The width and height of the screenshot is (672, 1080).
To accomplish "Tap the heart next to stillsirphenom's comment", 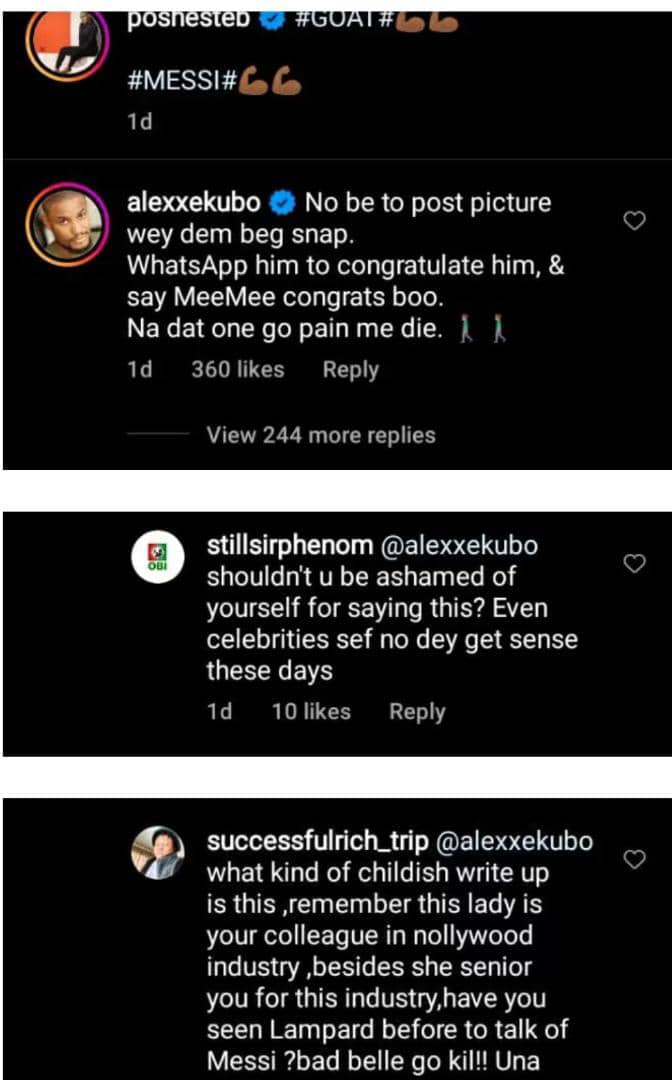I will pos(633,563).
